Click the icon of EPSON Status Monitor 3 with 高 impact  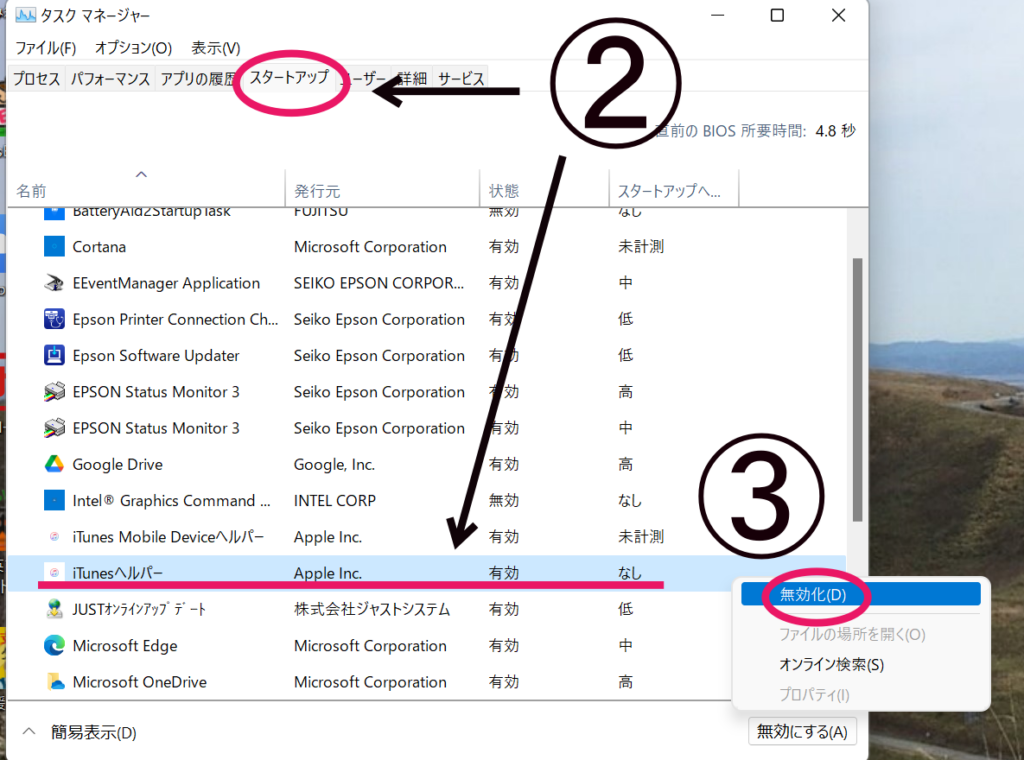[x=54, y=392]
